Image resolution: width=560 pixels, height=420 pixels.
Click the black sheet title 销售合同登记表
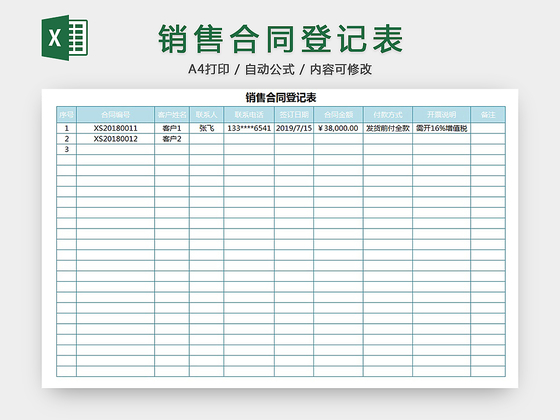(281, 98)
